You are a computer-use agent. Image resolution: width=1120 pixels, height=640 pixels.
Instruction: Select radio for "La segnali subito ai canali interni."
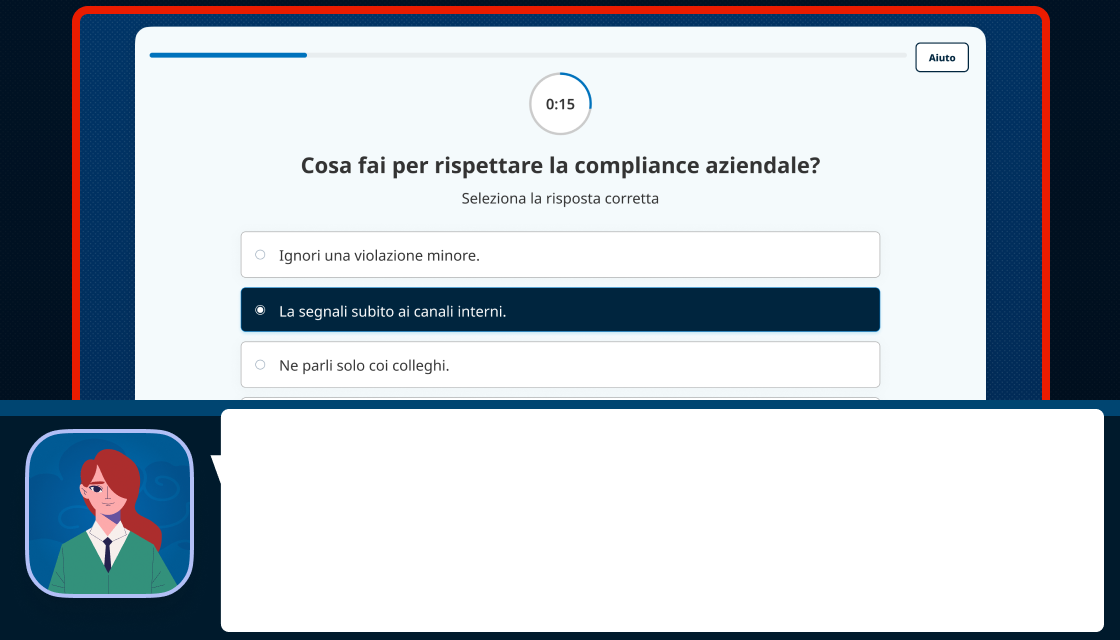(260, 311)
